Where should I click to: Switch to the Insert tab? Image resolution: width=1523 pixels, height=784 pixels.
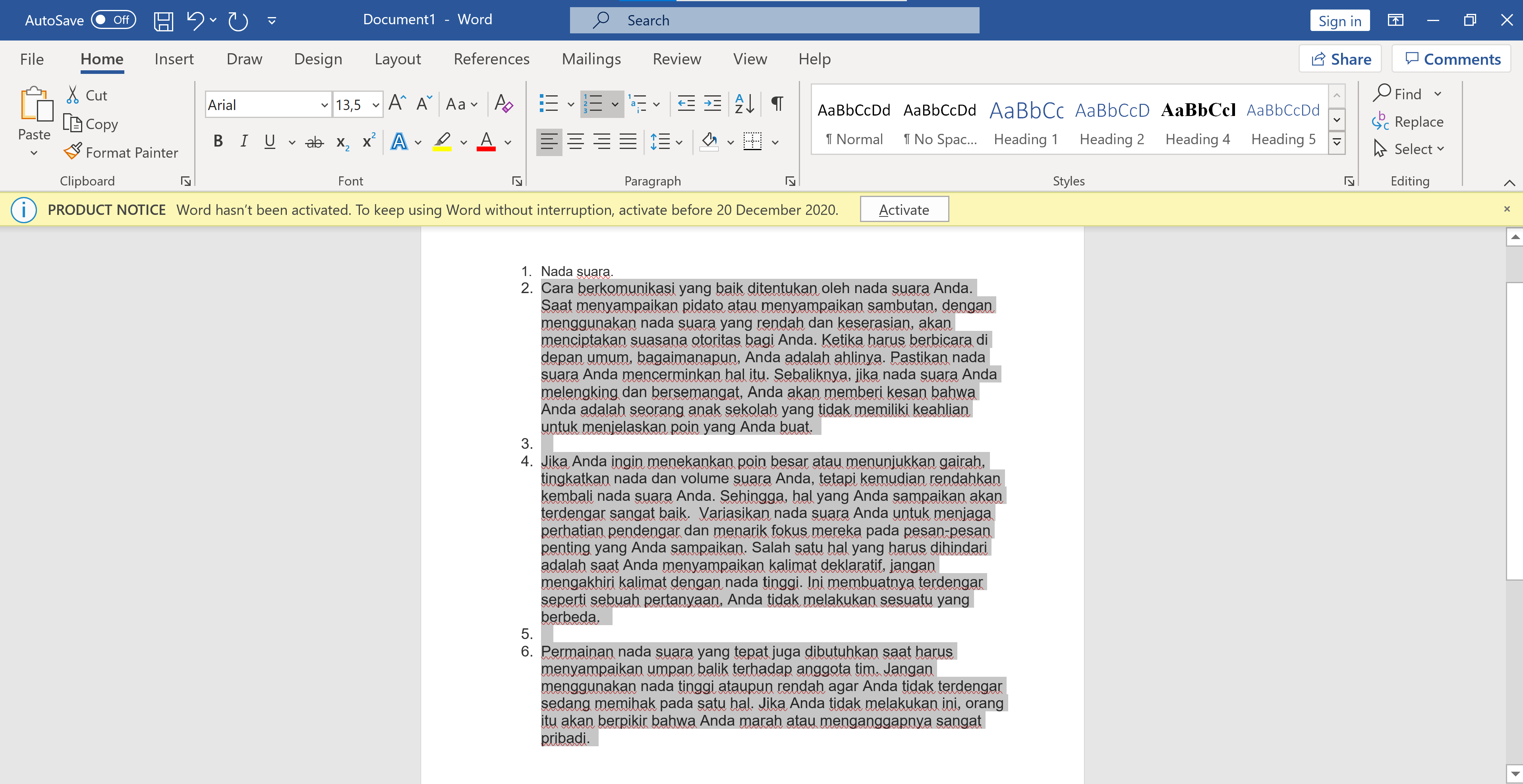pos(174,58)
